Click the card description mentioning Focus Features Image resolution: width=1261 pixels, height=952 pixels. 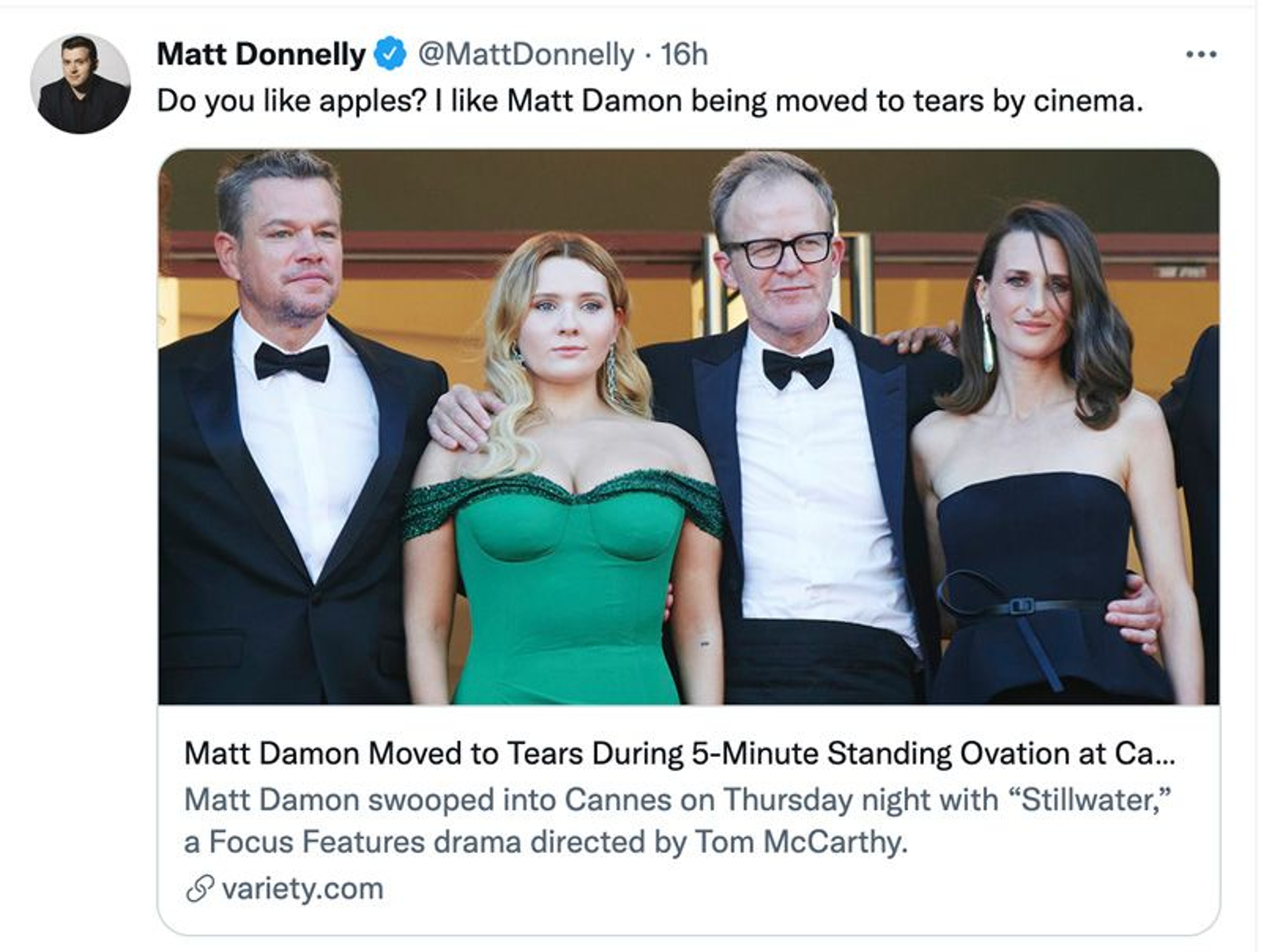[545, 842]
